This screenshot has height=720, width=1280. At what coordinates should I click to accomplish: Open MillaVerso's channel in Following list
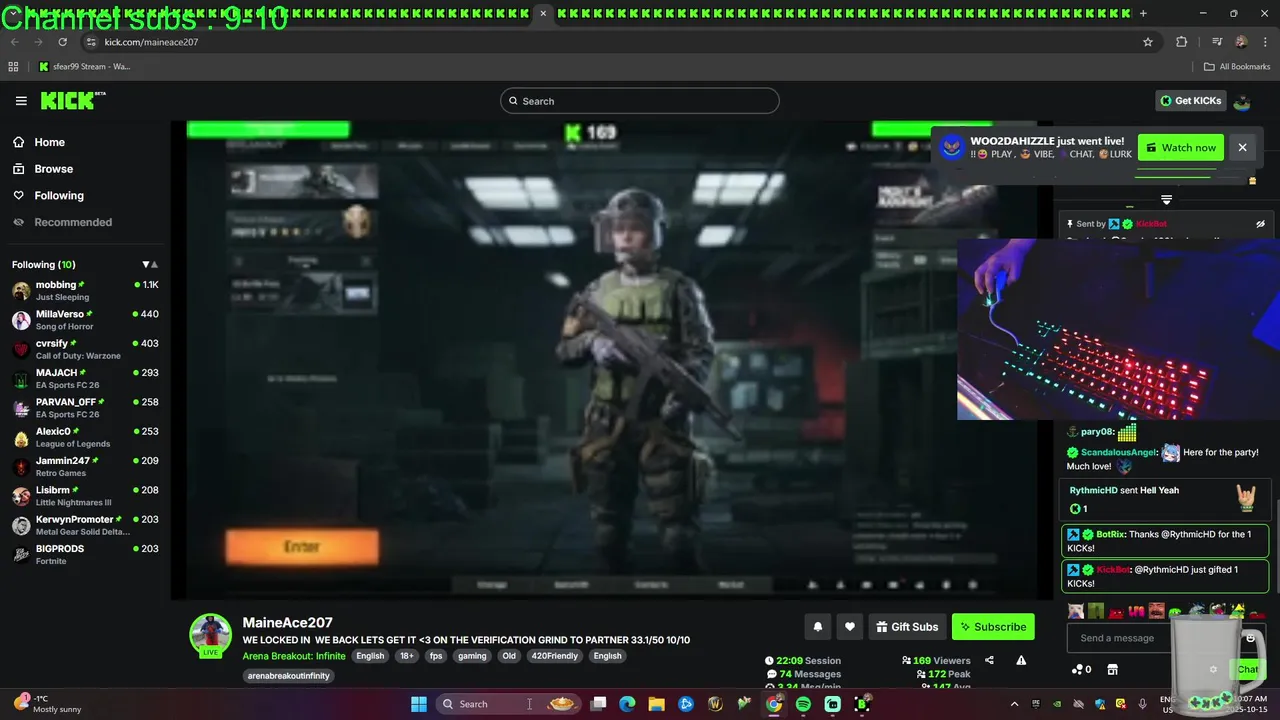tap(85, 320)
